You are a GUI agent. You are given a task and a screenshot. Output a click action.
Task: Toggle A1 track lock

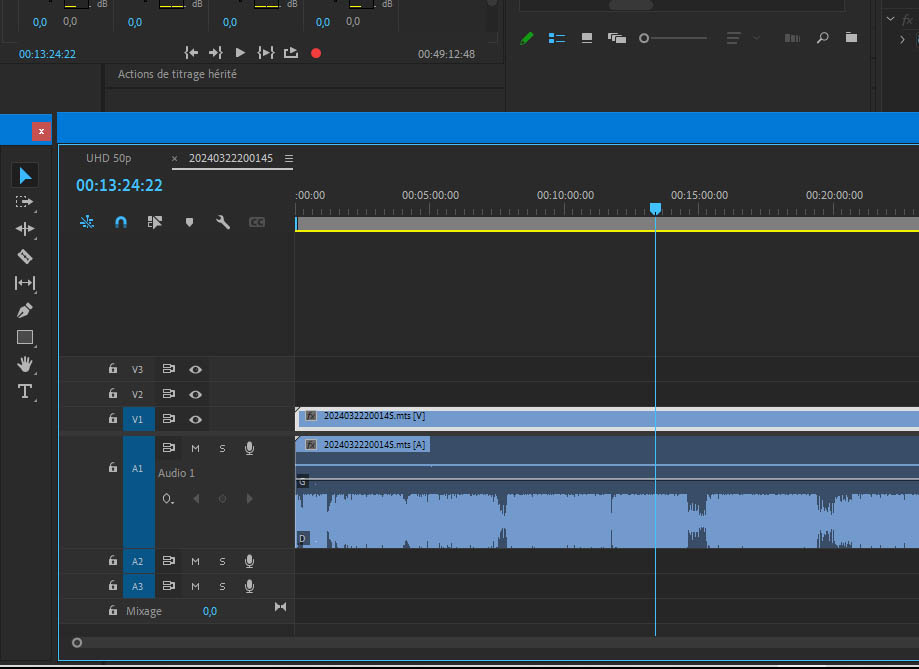pos(113,467)
